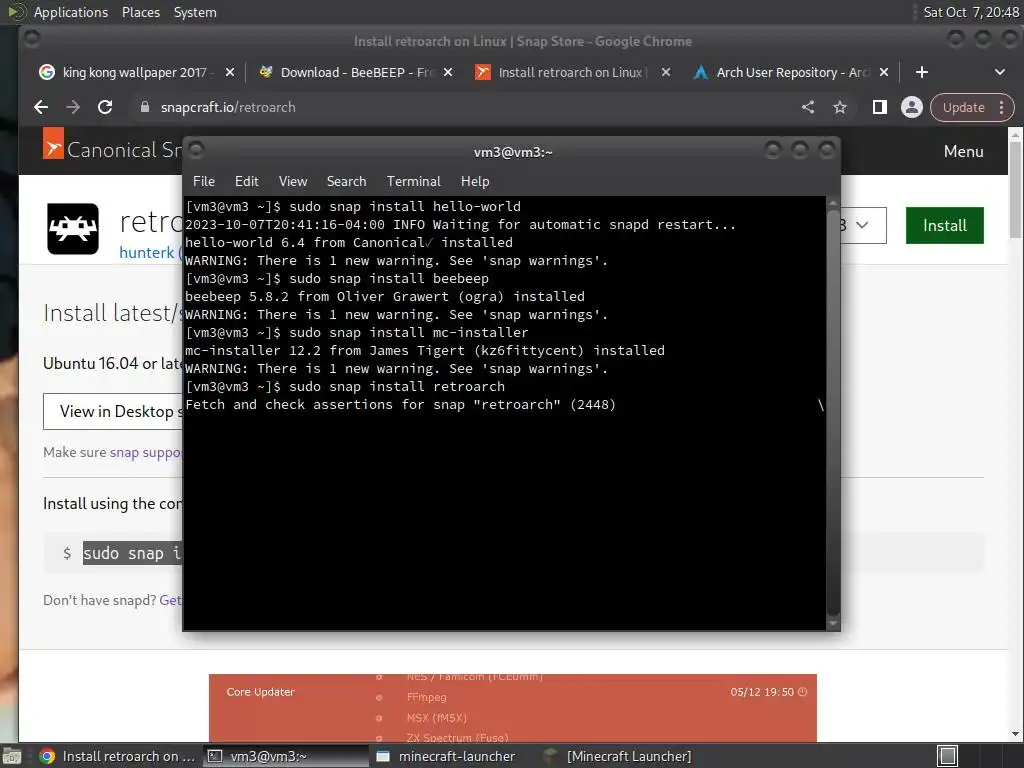Close the Arch User Repository tab

pos(884,72)
